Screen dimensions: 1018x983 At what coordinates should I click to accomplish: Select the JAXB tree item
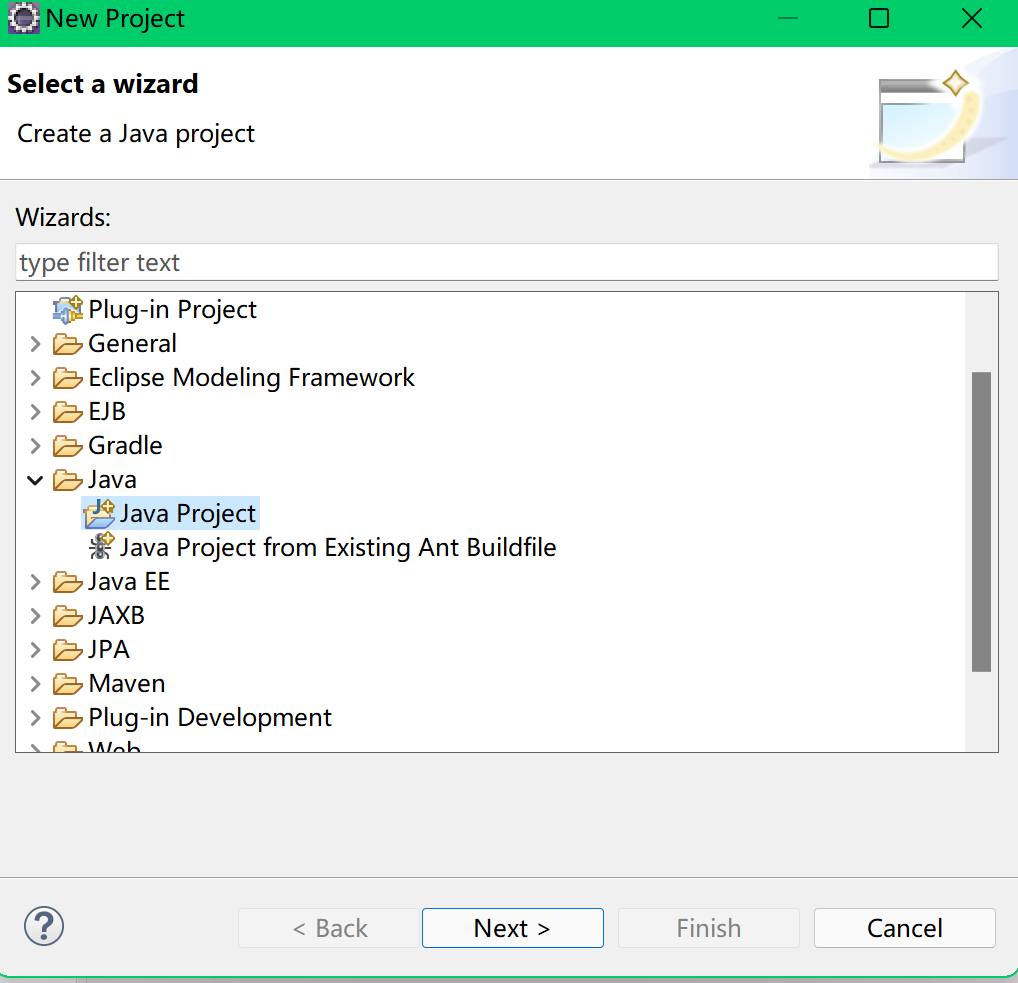click(x=116, y=616)
